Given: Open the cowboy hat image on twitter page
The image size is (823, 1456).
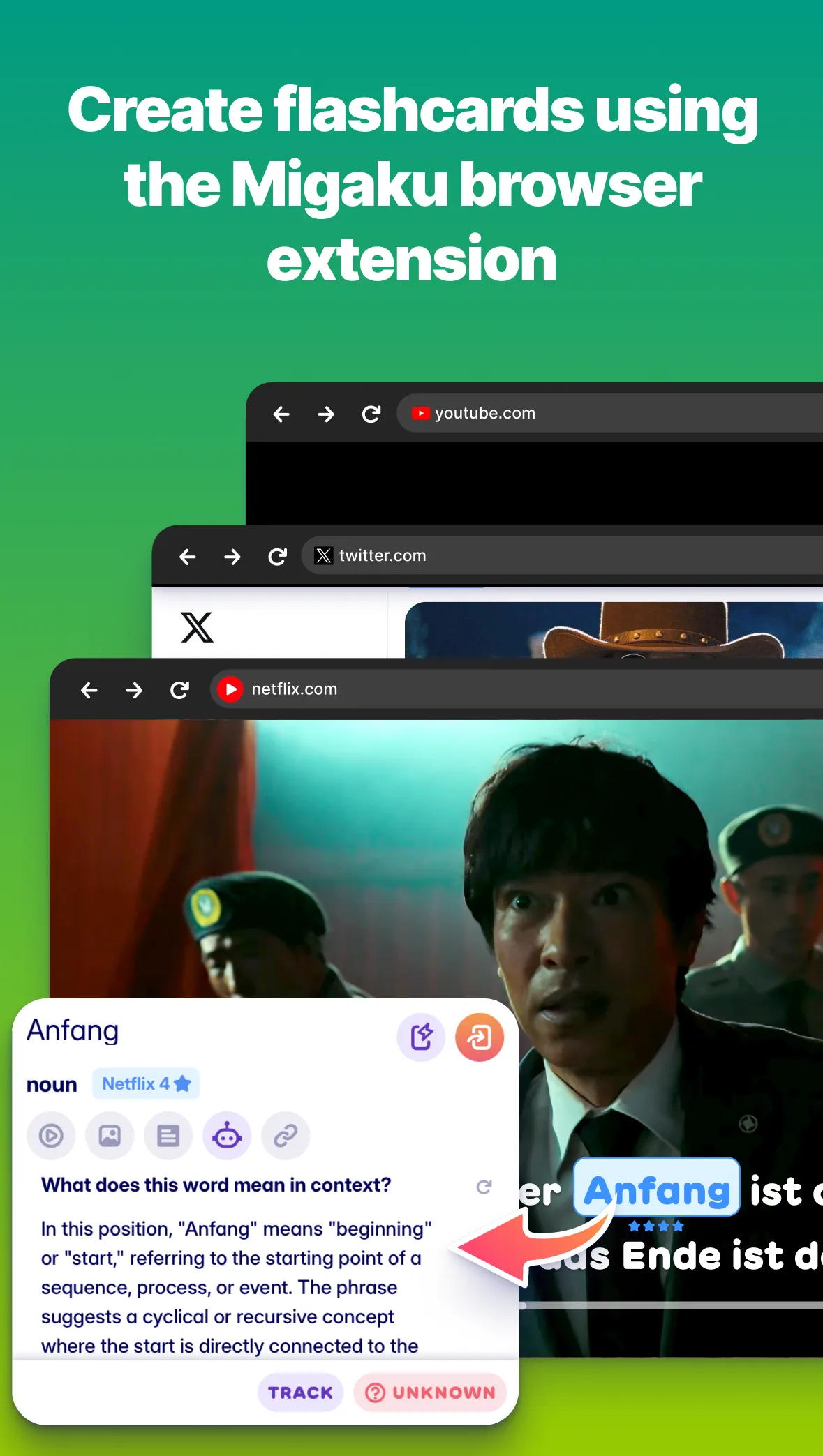Looking at the screenshot, I should [x=614, y=630].
